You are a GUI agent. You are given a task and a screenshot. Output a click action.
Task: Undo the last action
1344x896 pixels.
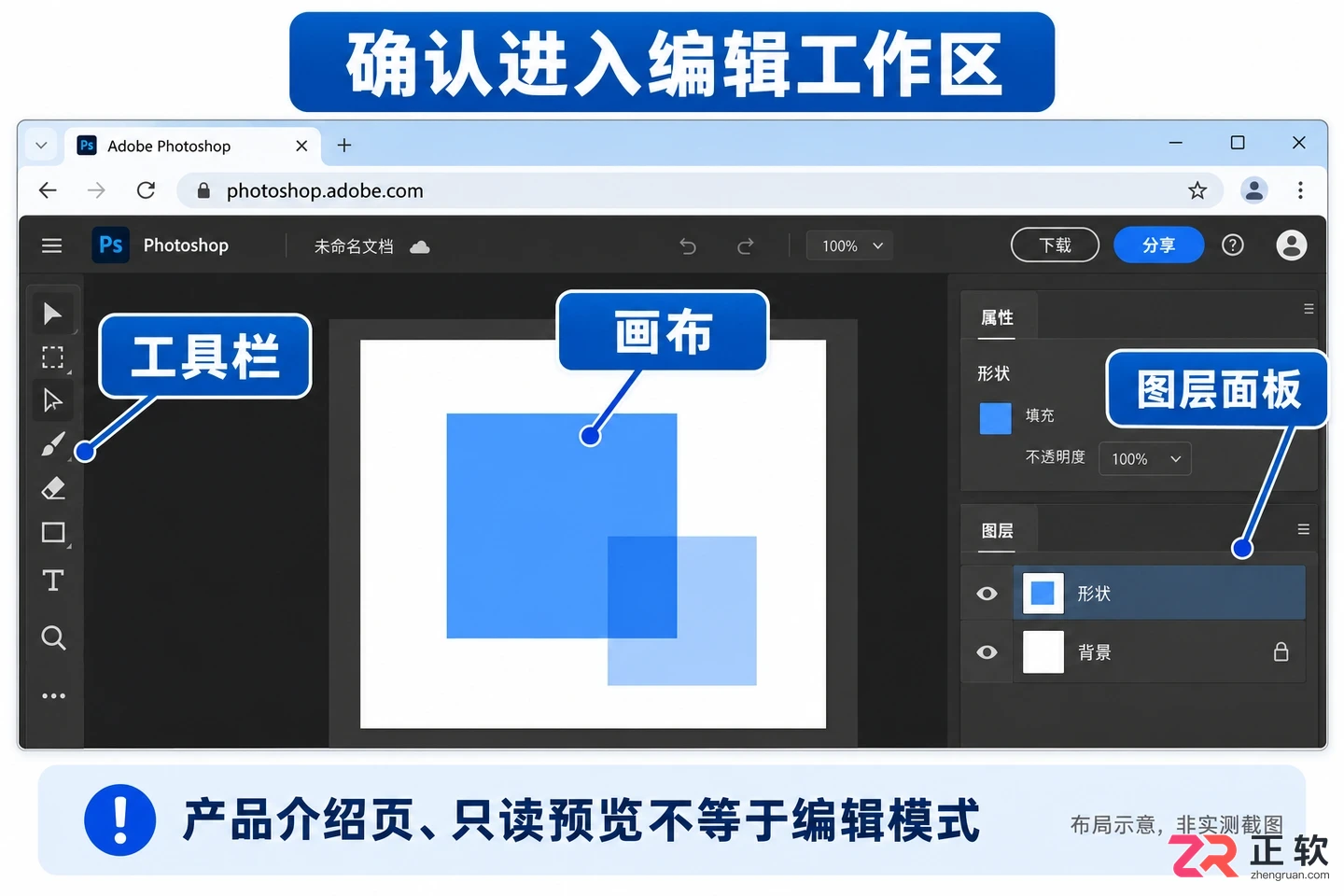click(688, 246)
